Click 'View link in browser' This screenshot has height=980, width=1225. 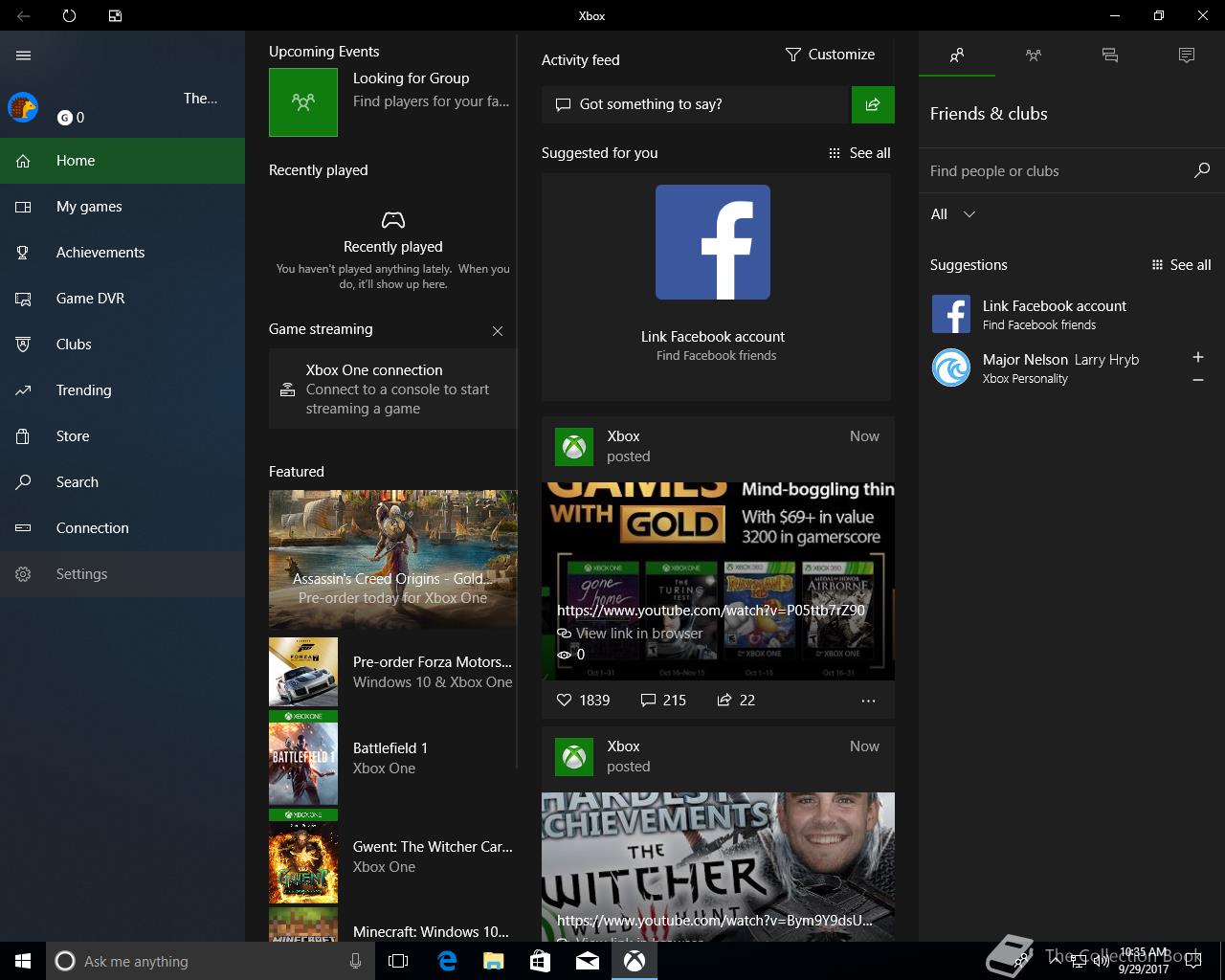click(630, 634)
